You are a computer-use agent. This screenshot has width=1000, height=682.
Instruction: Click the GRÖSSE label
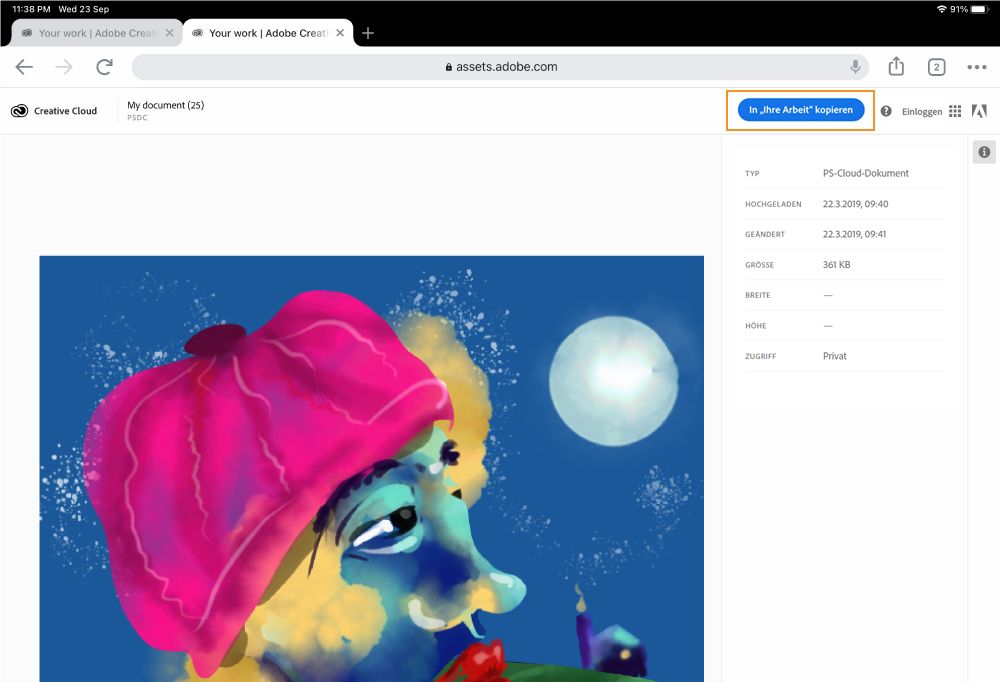pos(759,265)
